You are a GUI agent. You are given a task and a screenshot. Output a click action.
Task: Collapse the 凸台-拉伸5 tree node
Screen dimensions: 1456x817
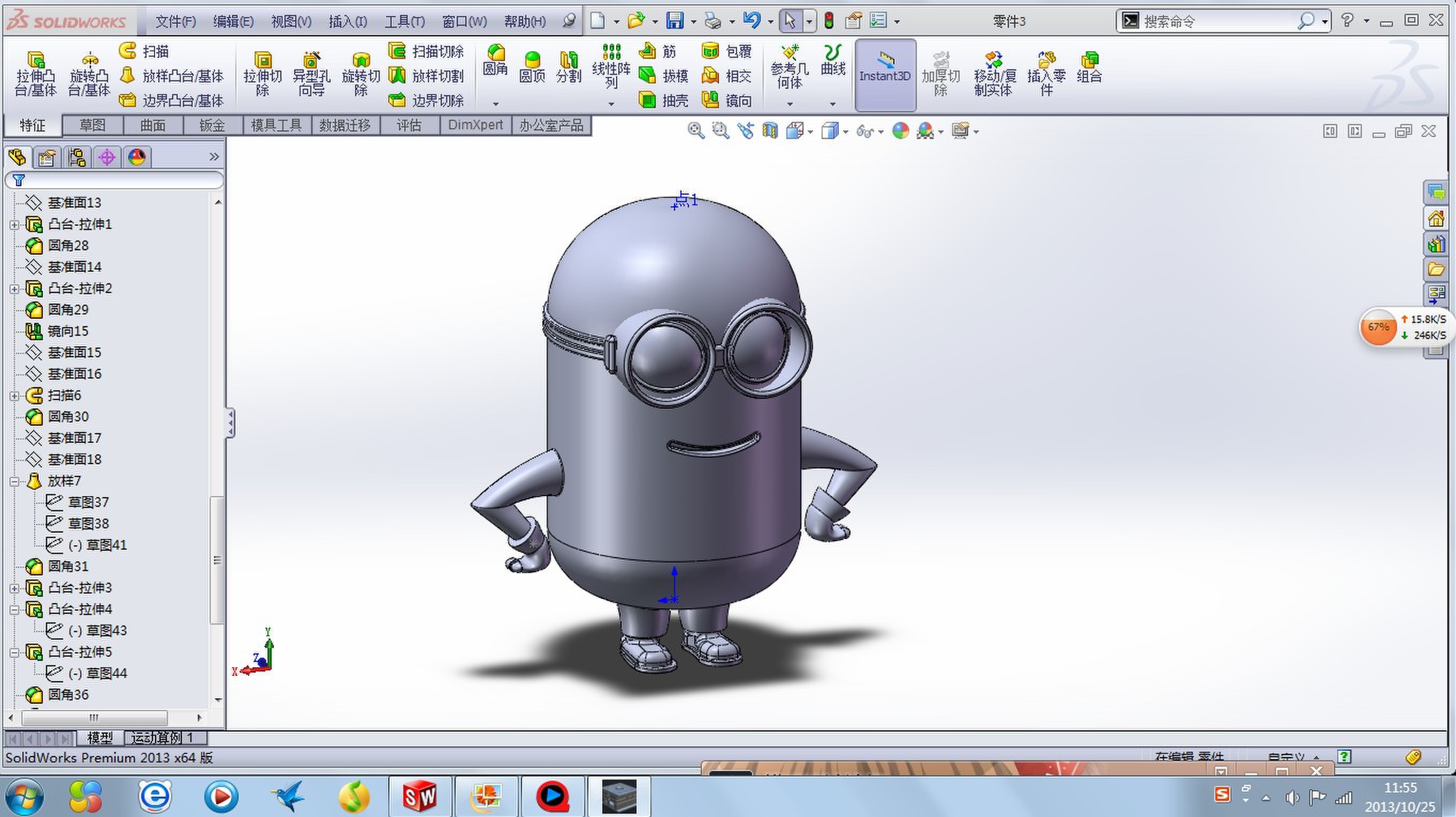tap(14, 653)
